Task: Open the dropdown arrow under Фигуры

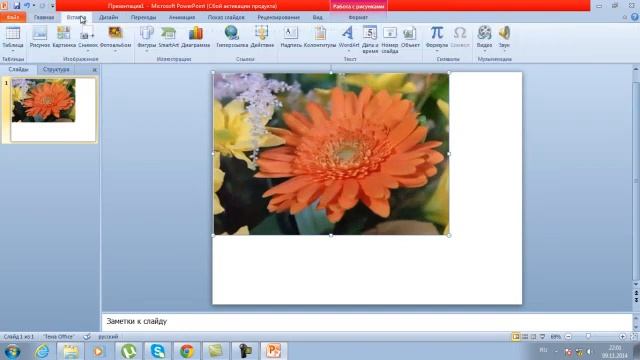Action: click(147, 51)
